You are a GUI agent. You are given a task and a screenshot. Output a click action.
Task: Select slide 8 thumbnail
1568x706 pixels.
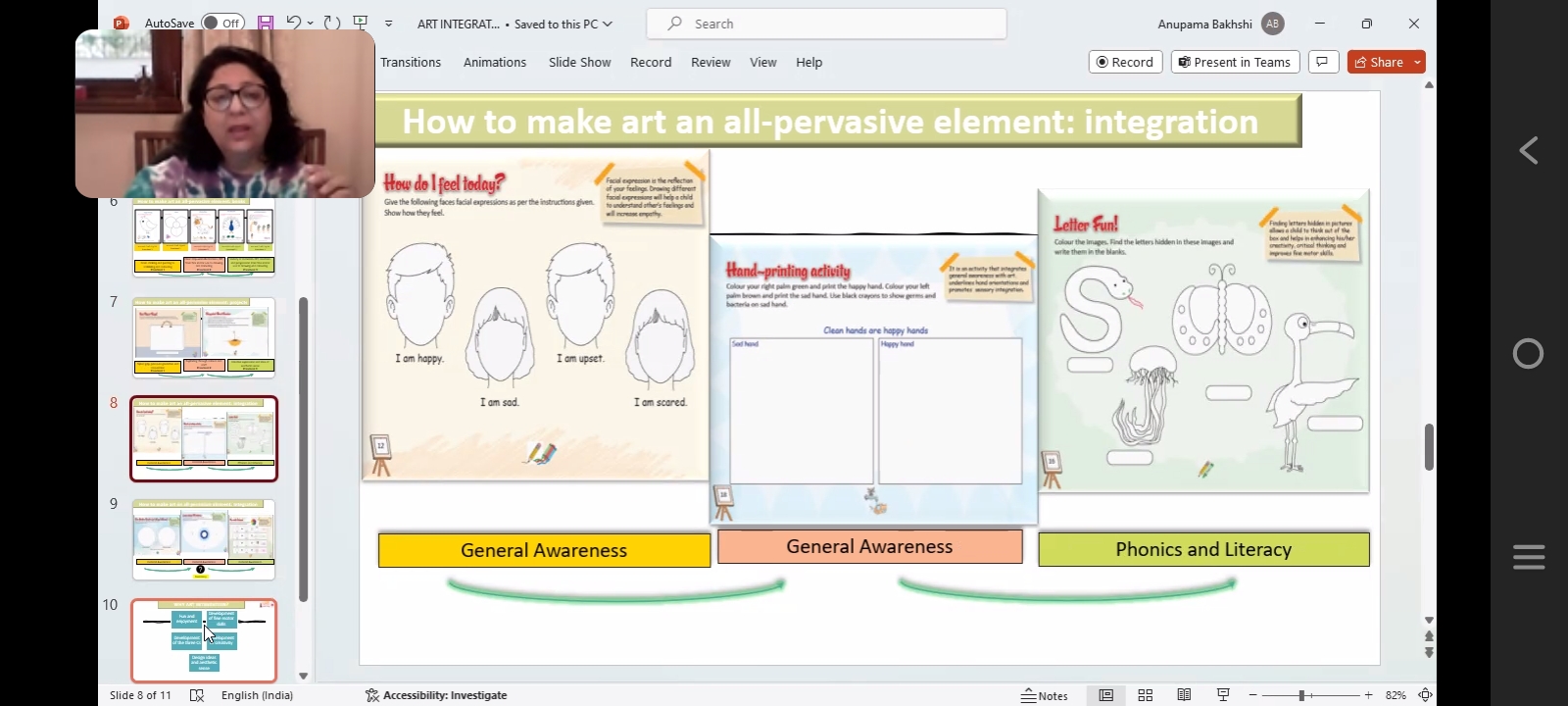[204, 438]
